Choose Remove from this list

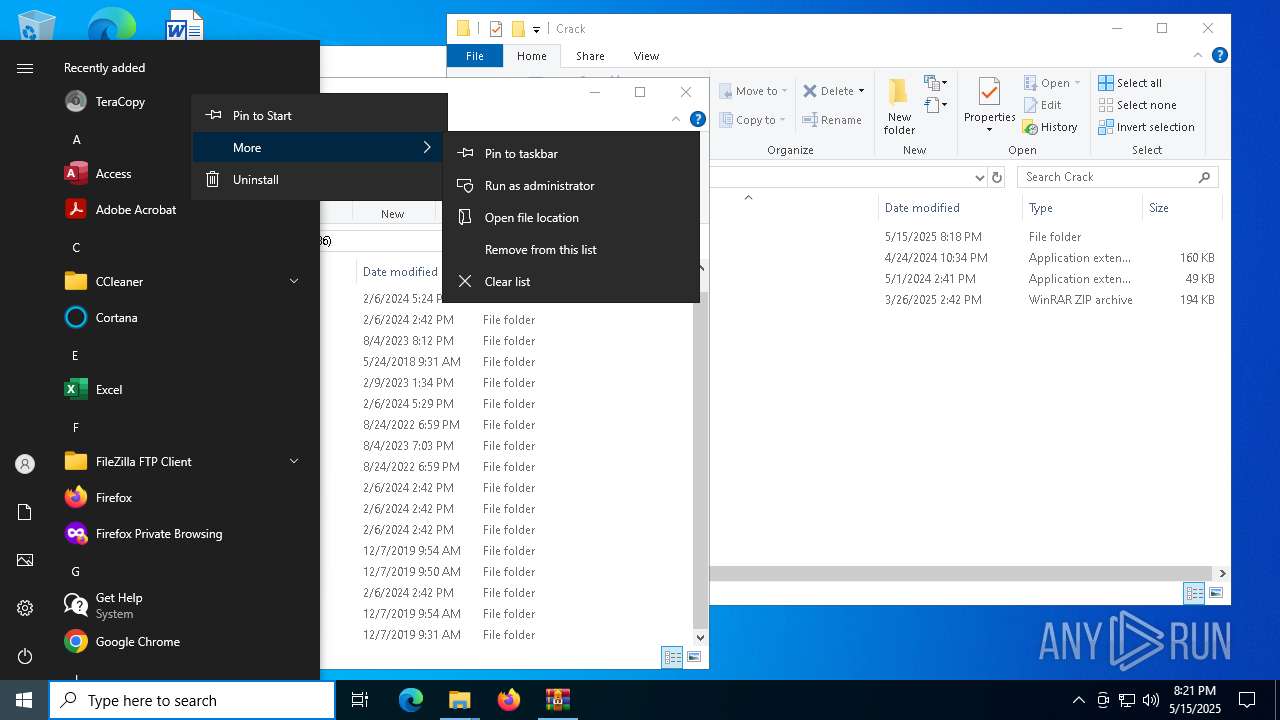tap(571, 250)
